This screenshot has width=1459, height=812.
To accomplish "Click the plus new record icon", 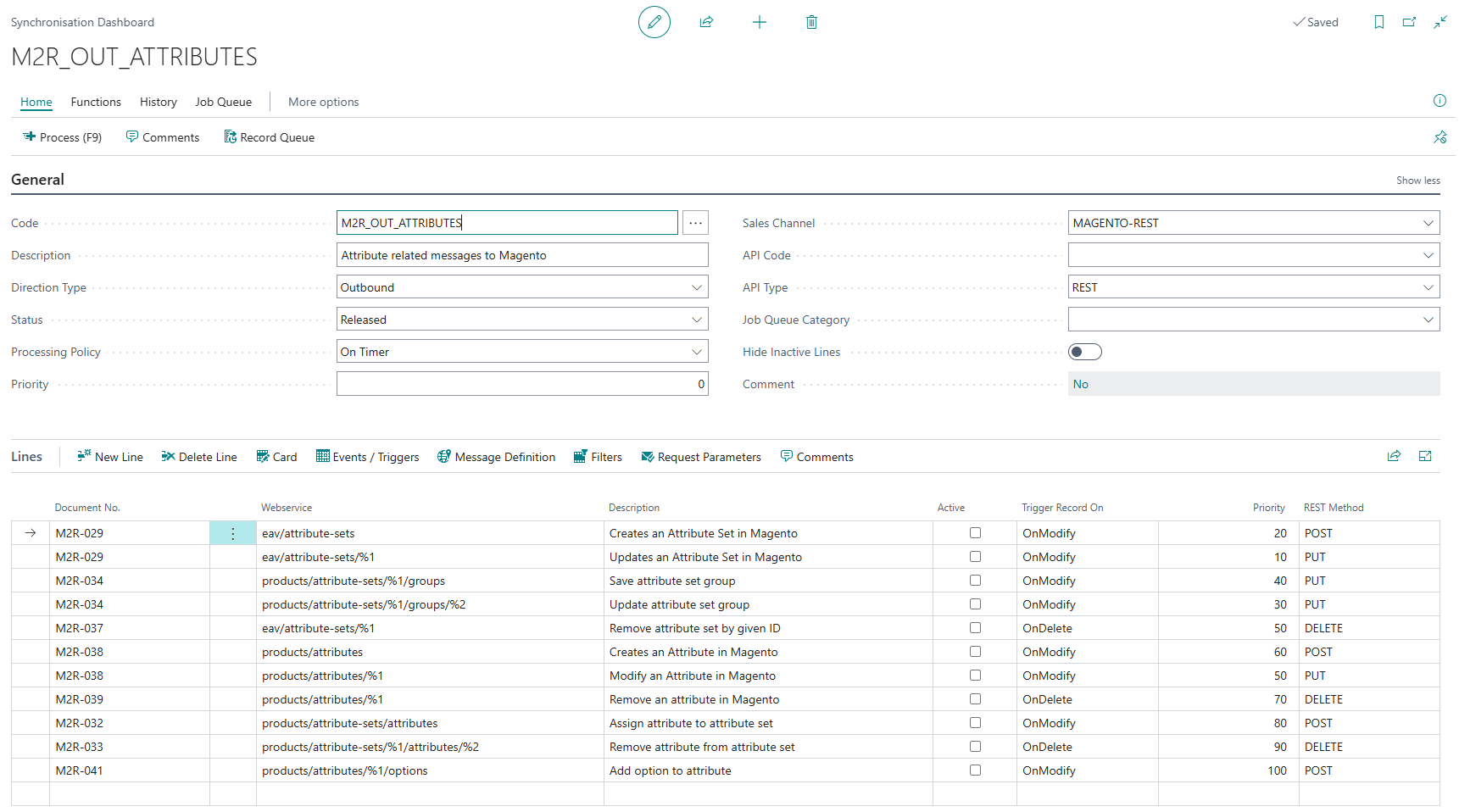I will pyautogui.click(x=759, y=22).
